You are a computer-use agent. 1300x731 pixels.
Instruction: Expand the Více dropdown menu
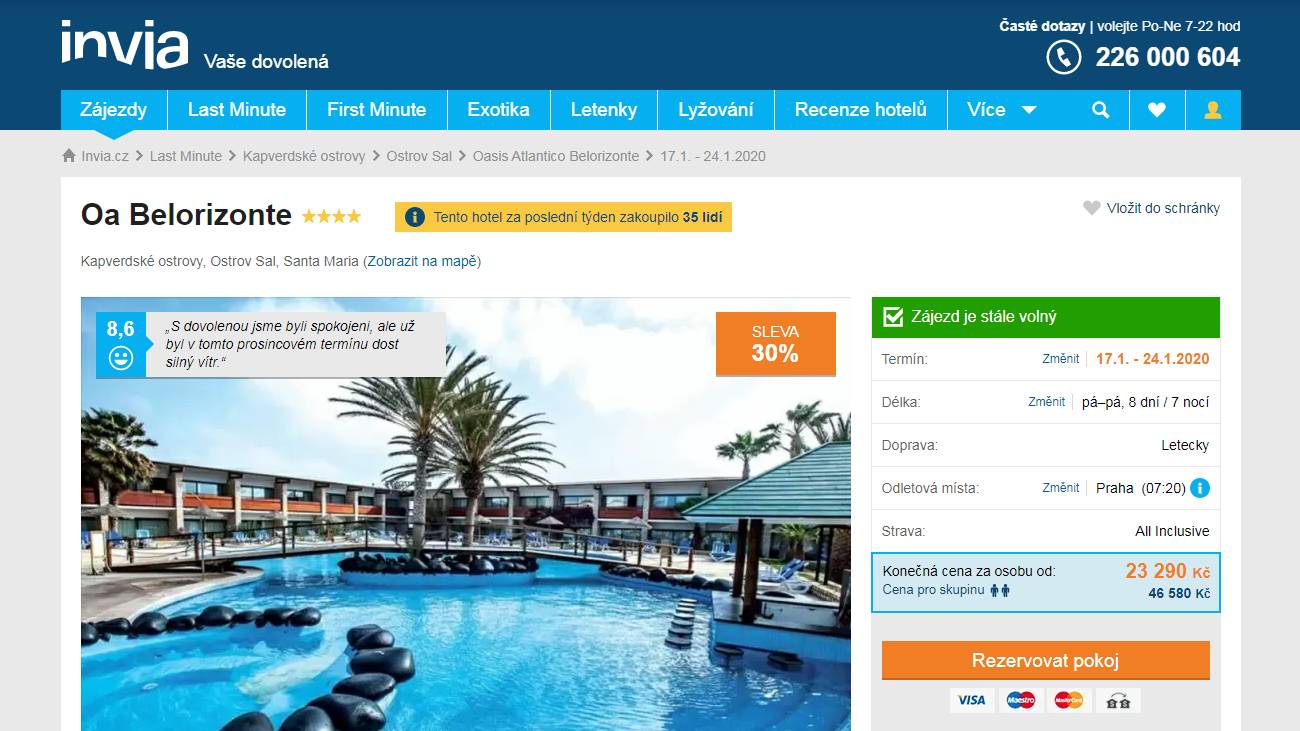(x=1002, y=110)
